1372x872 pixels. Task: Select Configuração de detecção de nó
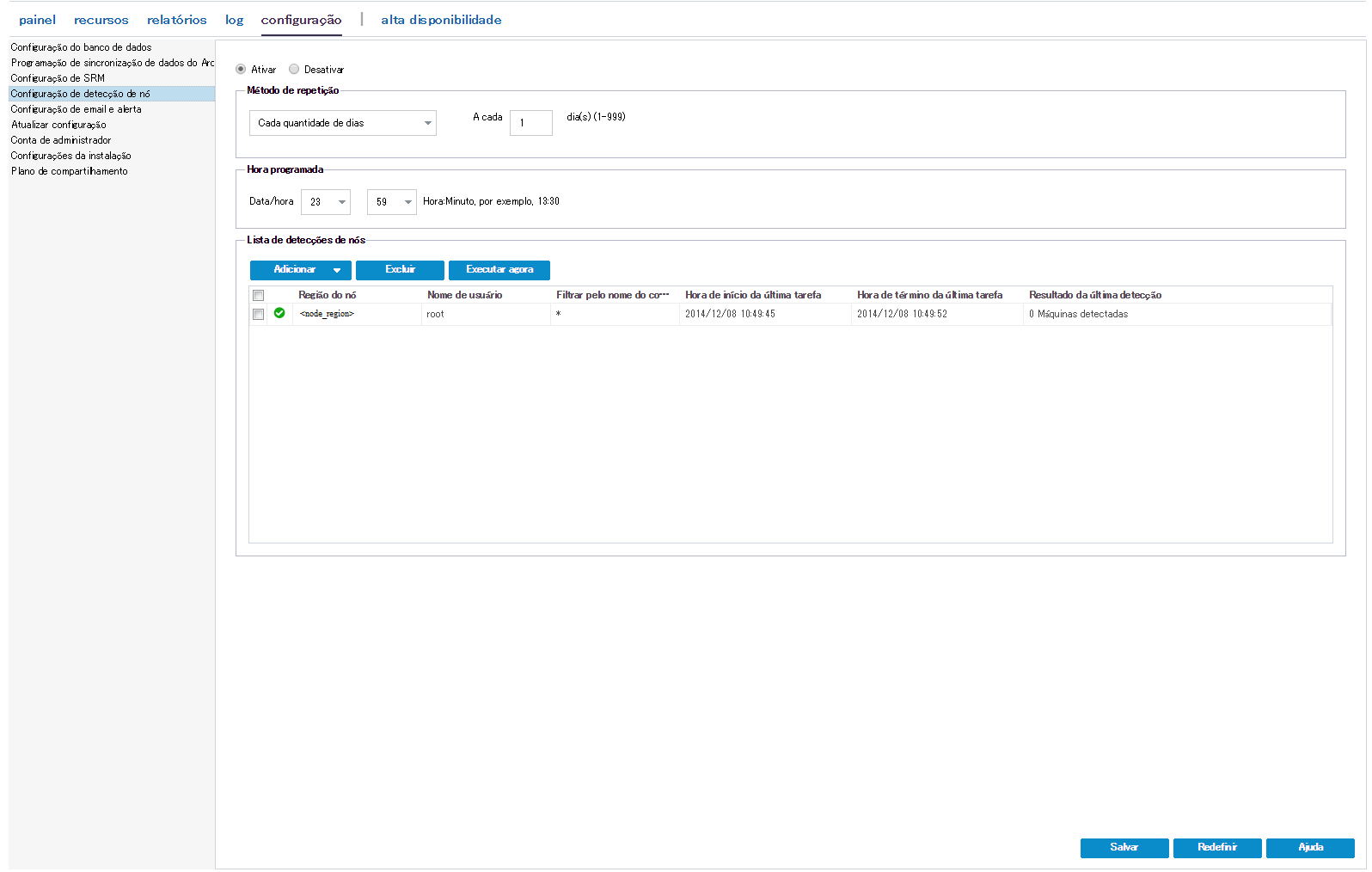(112, 94)
